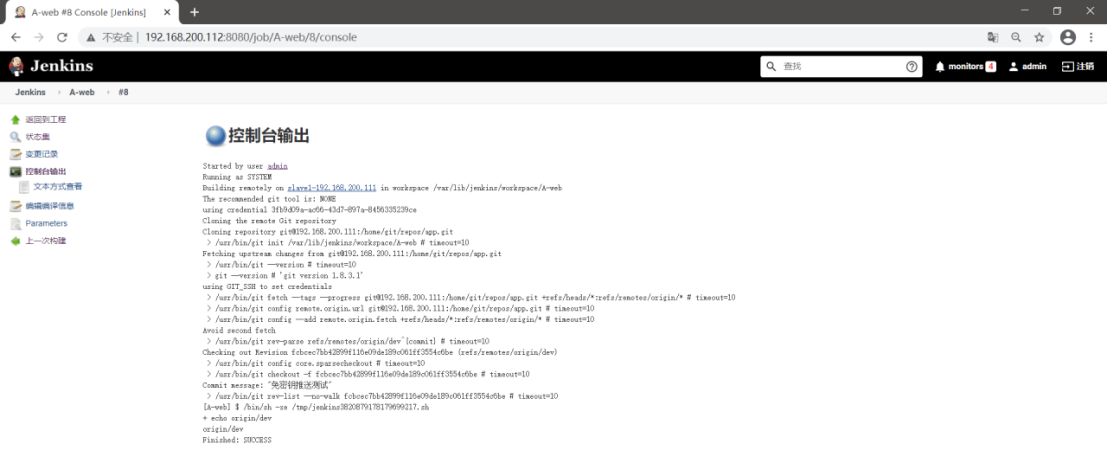Open the Parameters sidebar link

tap(47, 224)
